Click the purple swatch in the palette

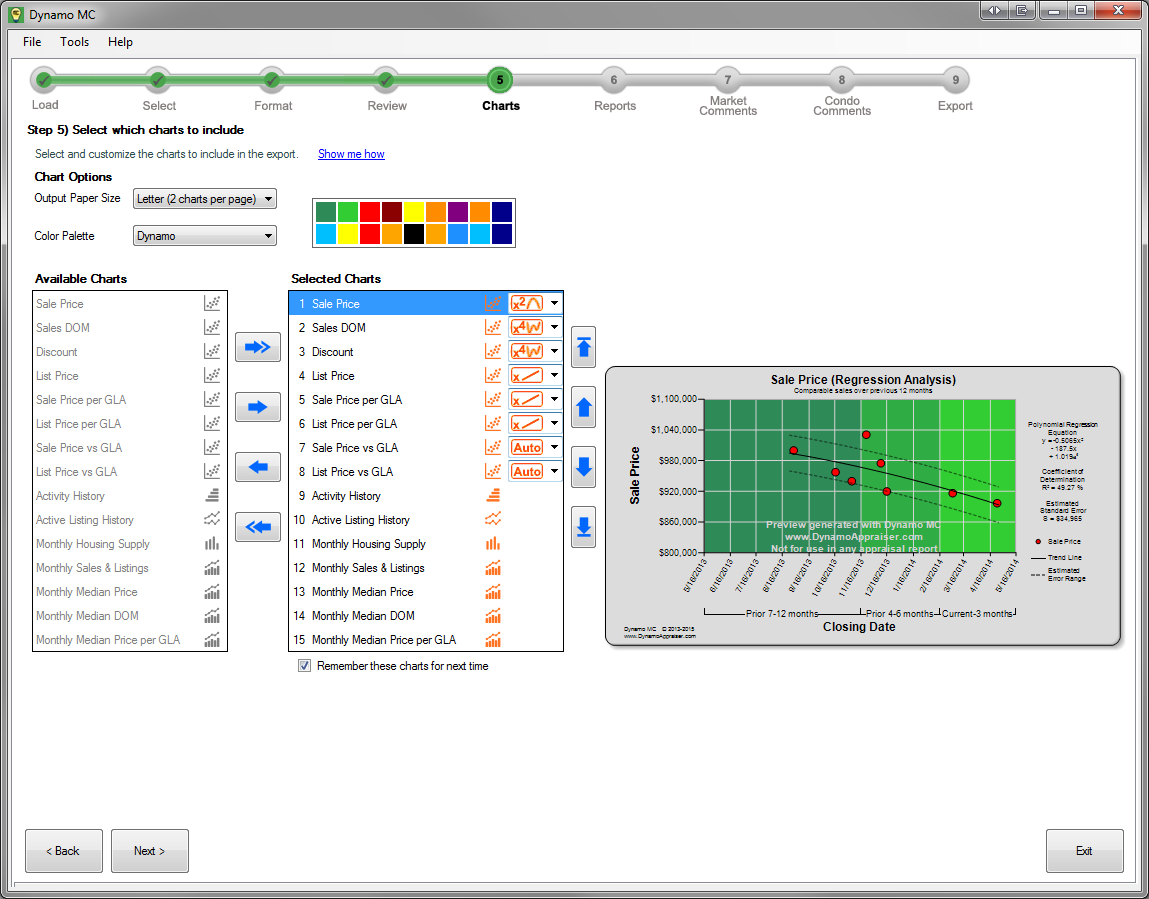click(457, 212)
